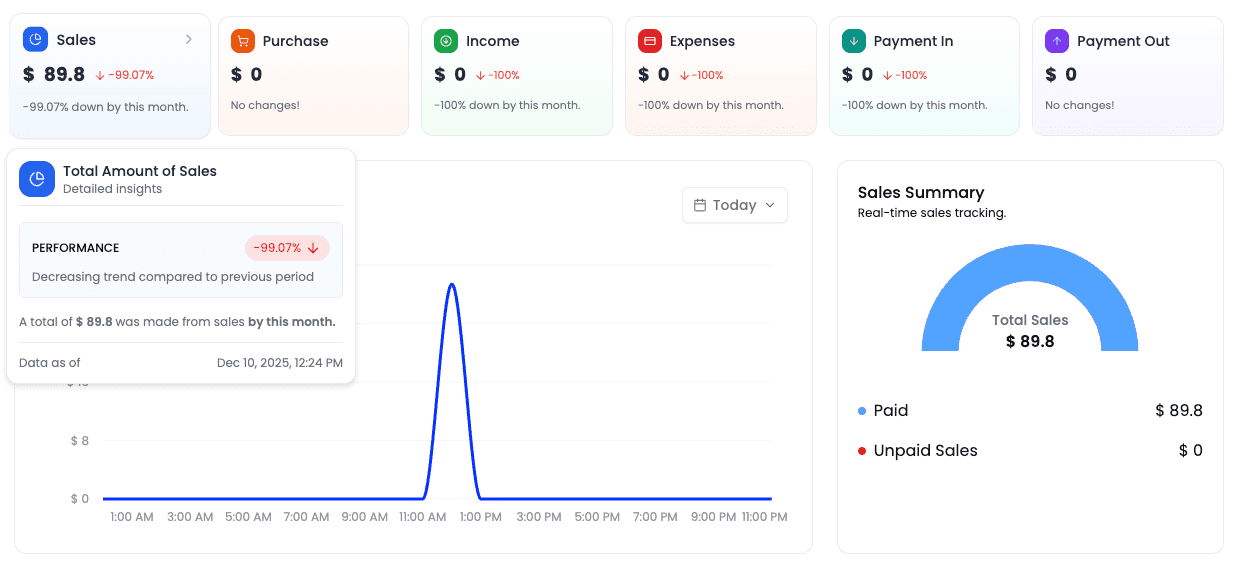Click the calendar icon in Today selector
The image size is (1238, 569).
700,205
